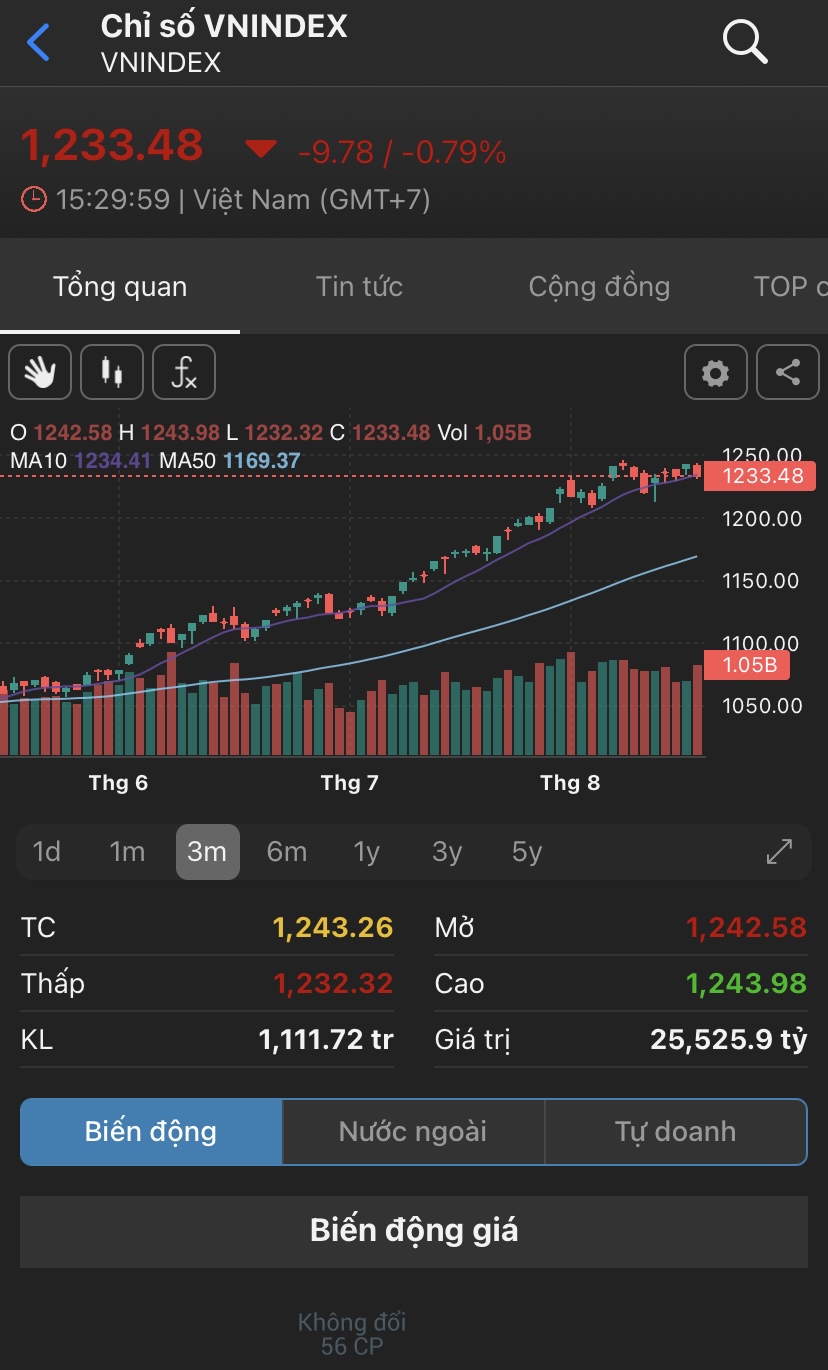Open the Tổng quan tab
Screen dimensions: 828x1370
[120, 287]
